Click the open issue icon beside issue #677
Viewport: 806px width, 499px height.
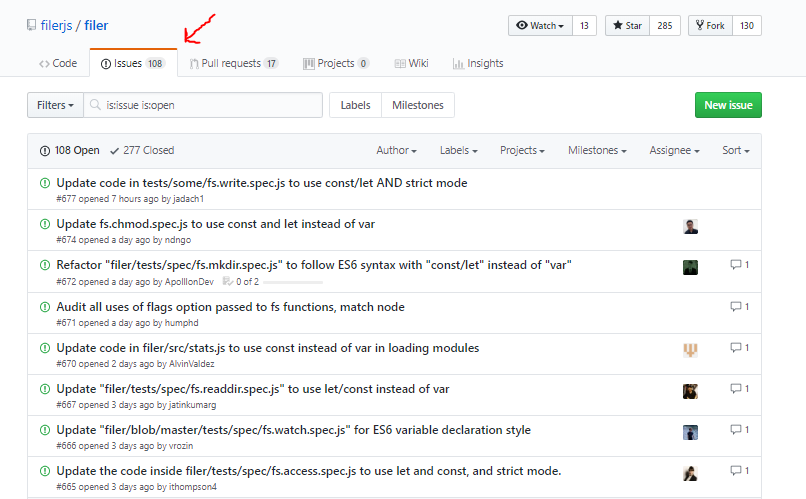click(x=44, y=183)
